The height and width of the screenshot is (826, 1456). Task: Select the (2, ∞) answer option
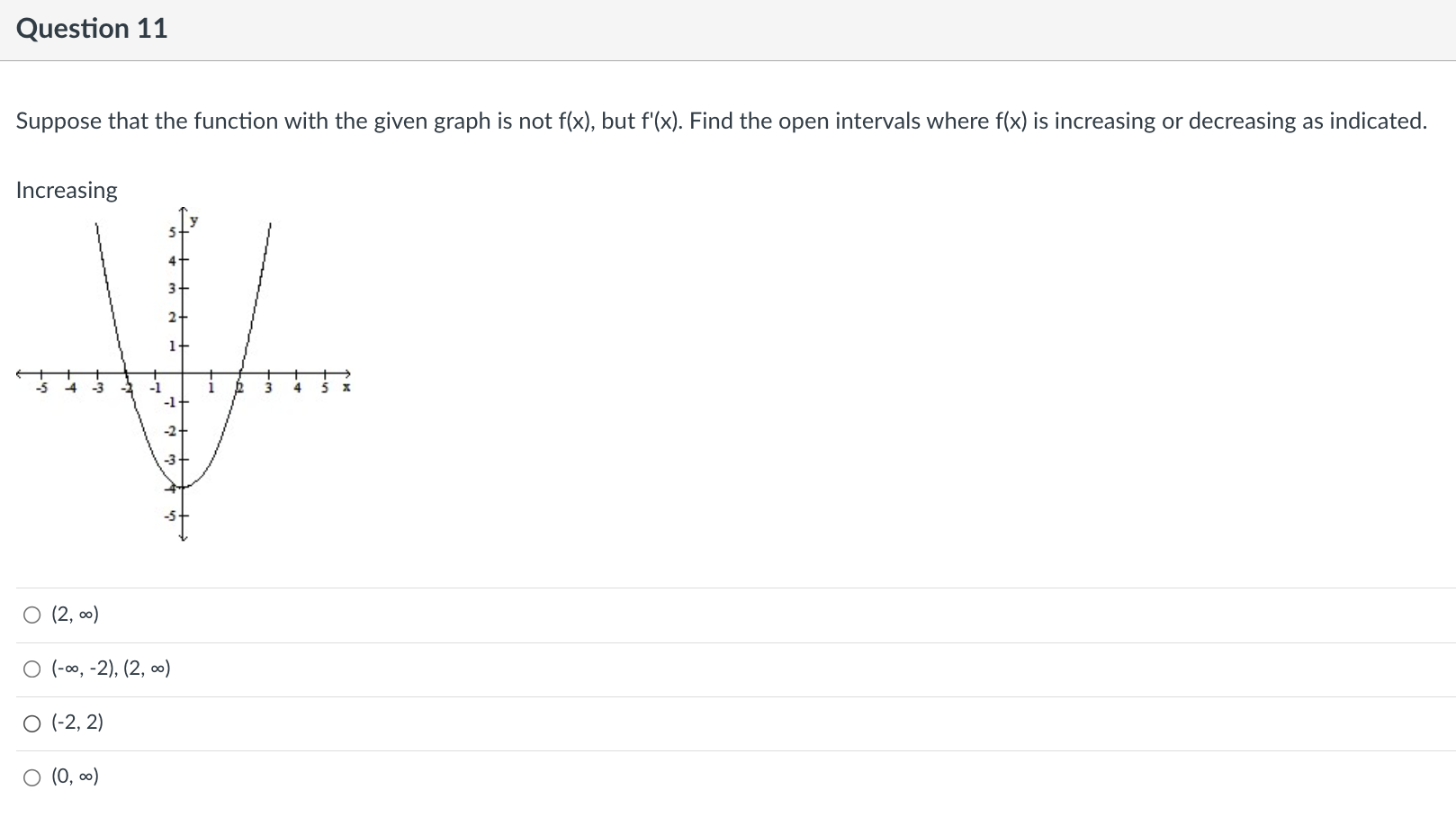click(x=32, y=614)
